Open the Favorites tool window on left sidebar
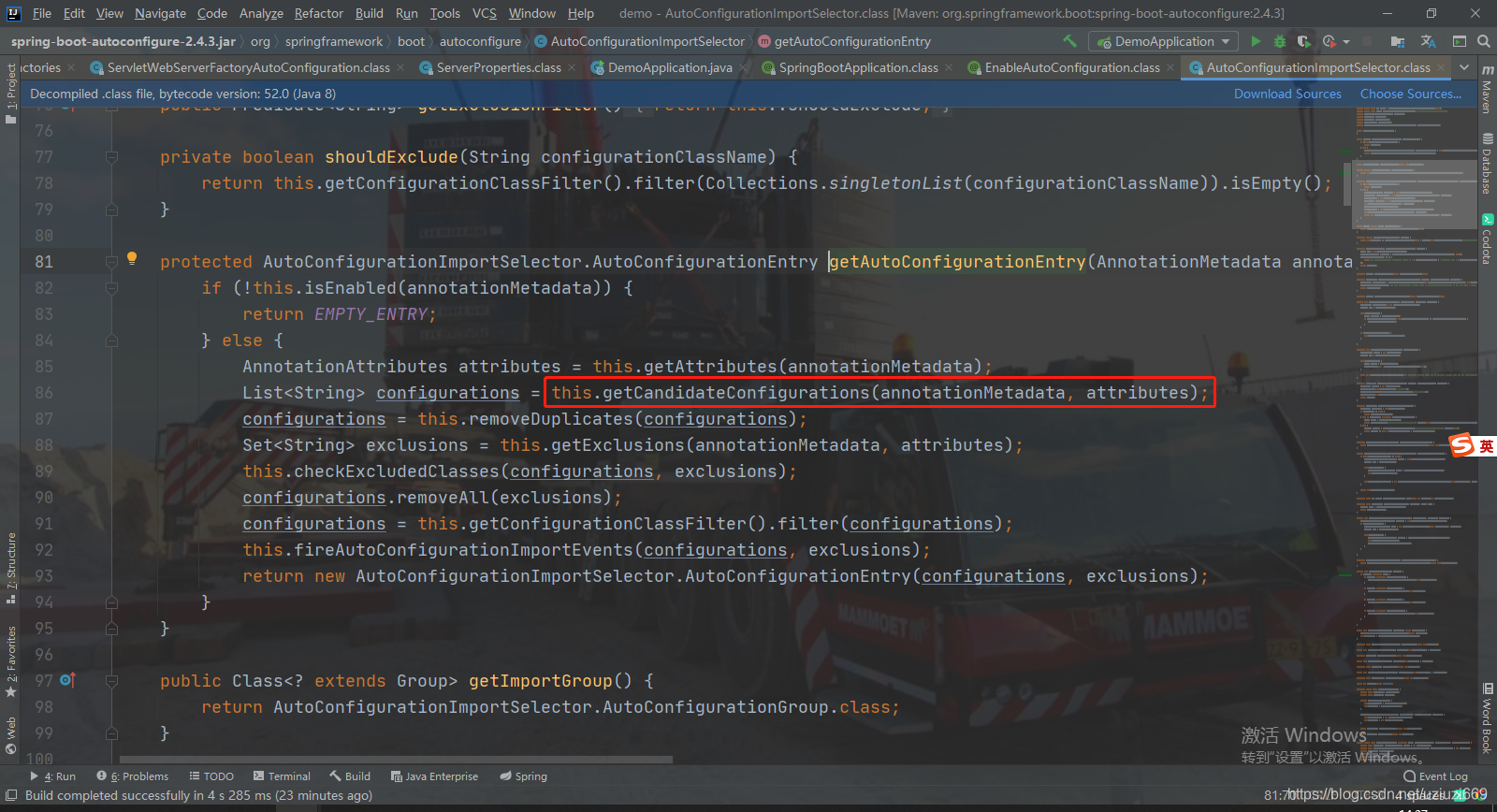This screenshot has width=1497, height=812. tap(11, 662)
